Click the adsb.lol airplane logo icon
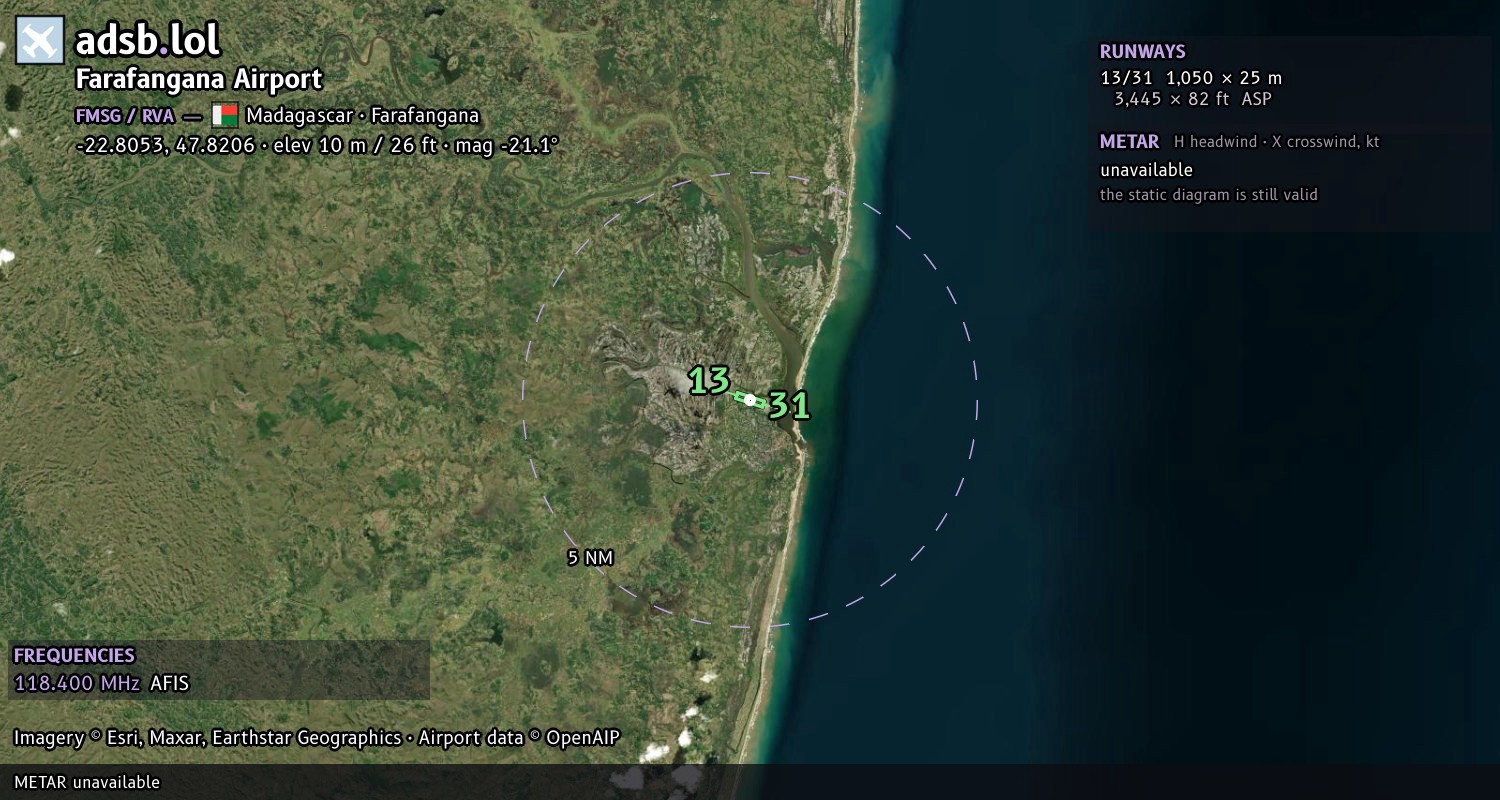Screen dimensions: 1500x800 tap(40, 40)
